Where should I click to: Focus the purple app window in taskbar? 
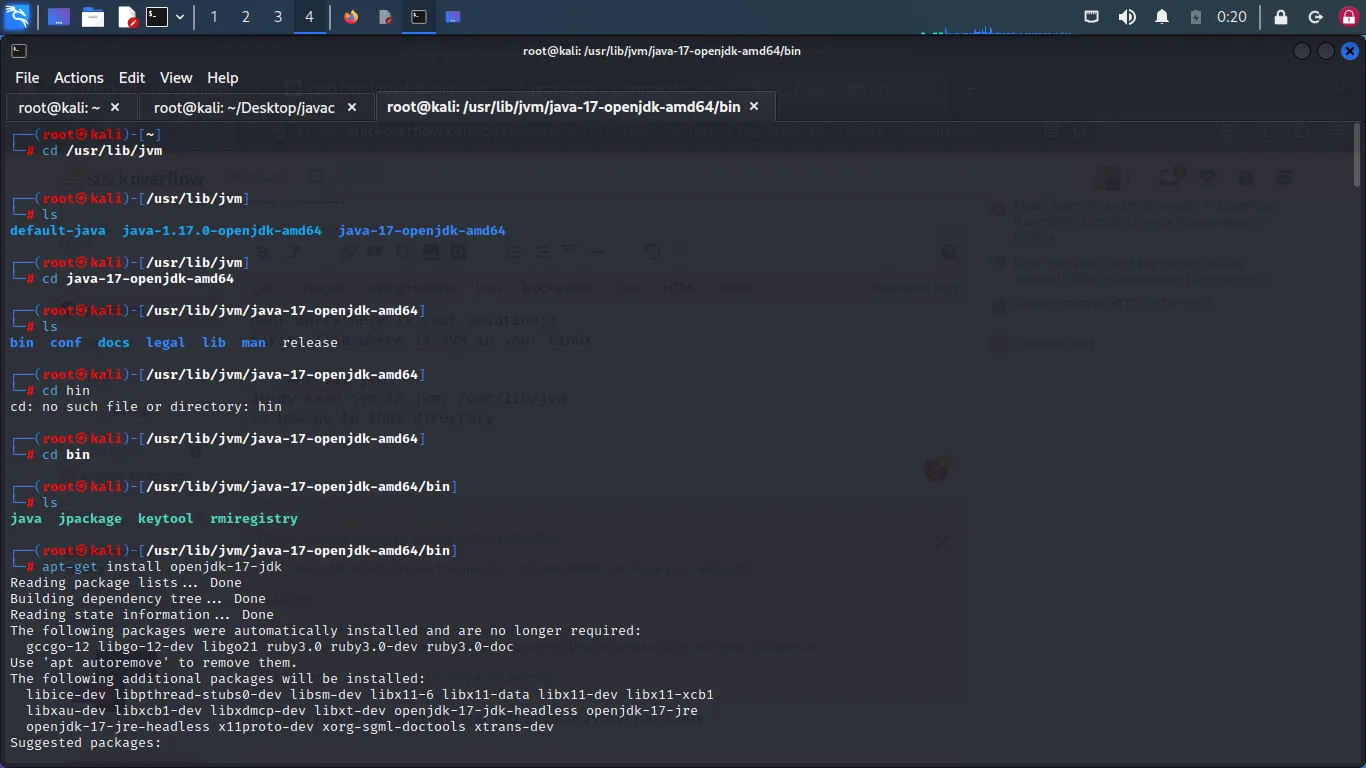tap(453, 17)
